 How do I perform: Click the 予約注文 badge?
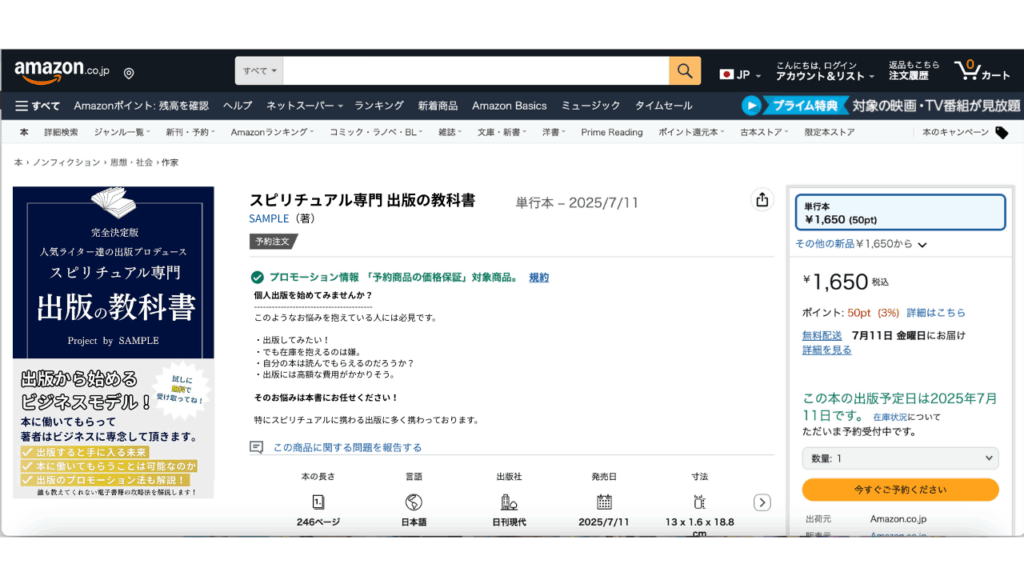[273, 242]
